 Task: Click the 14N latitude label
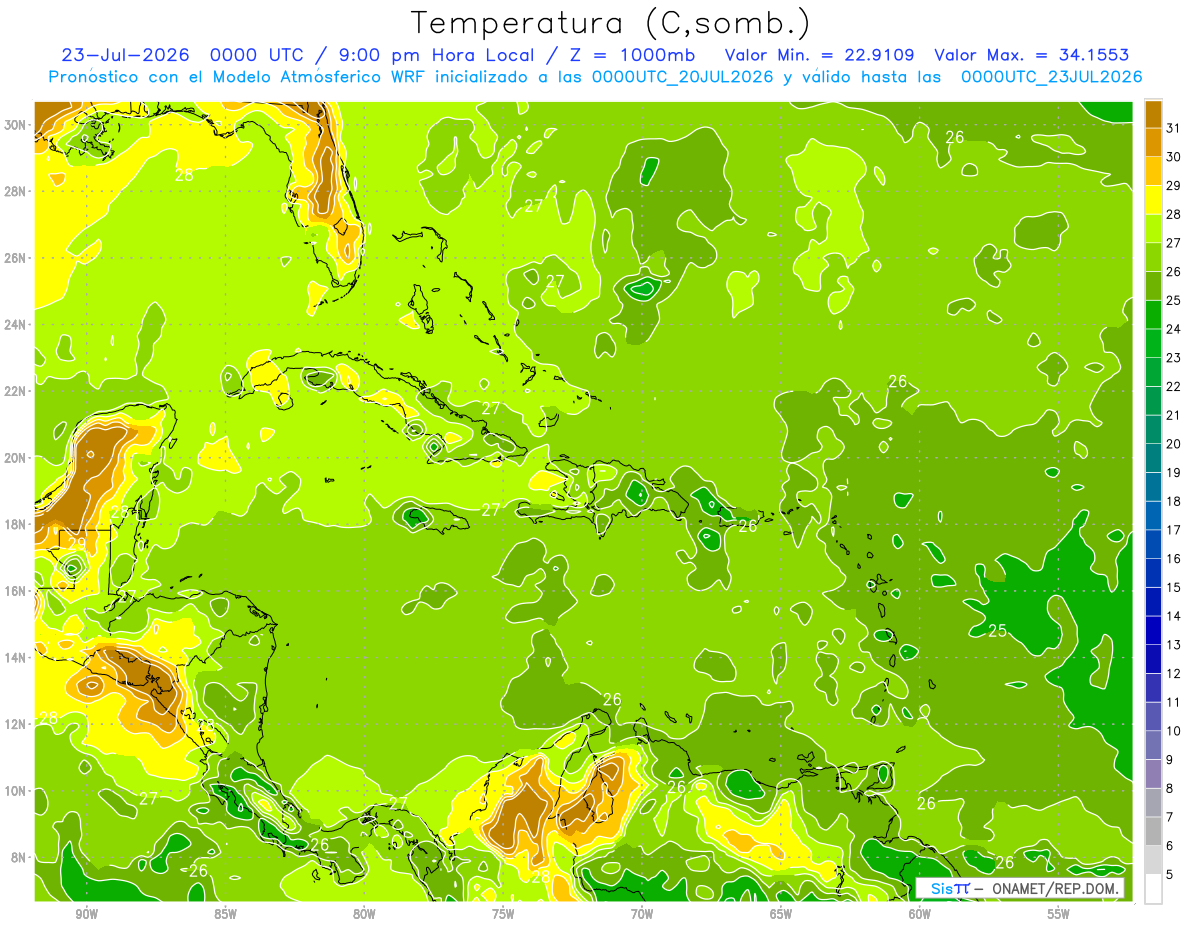click(16, 657)
